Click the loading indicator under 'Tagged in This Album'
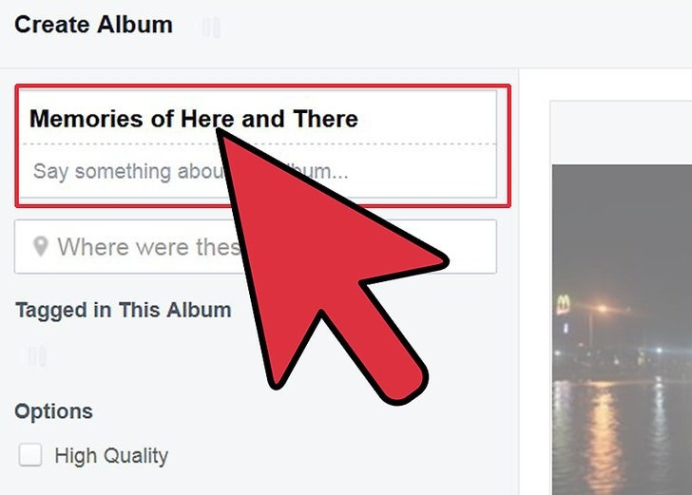The image size is (692, 495). [37, 356]
